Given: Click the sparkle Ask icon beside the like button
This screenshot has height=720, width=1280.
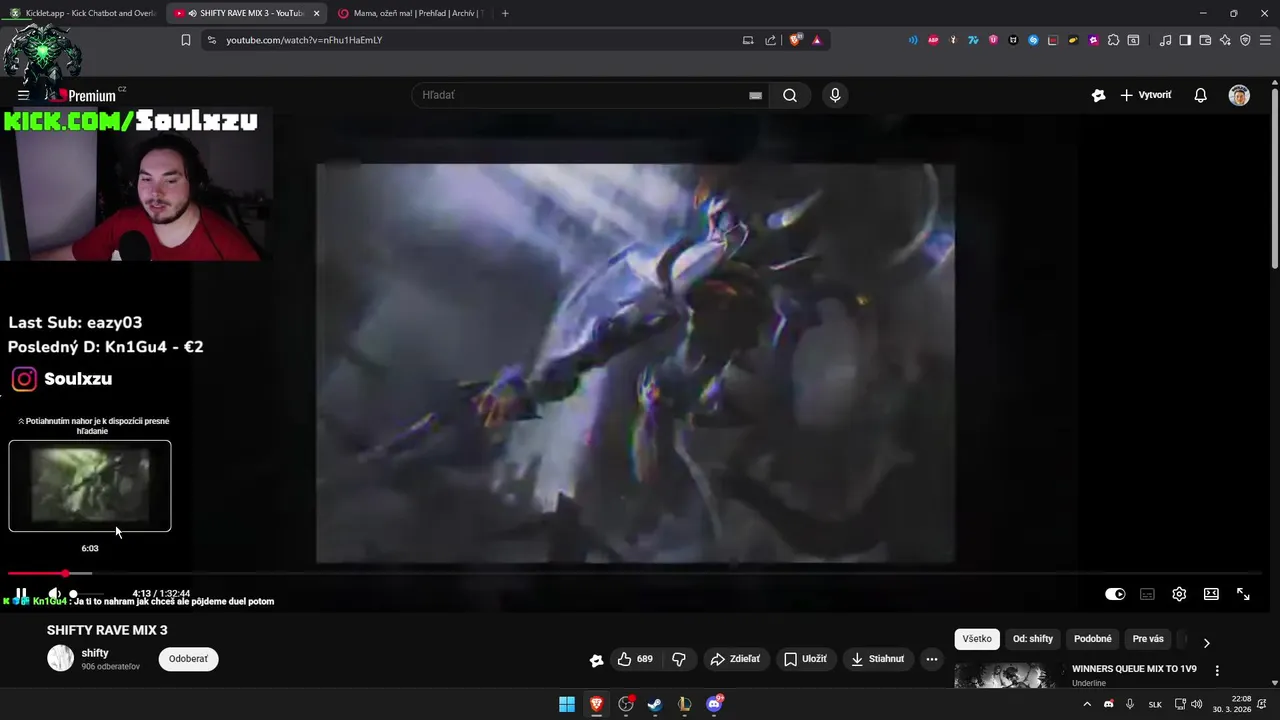Looking at the screenshot, I should pos(596,660).
